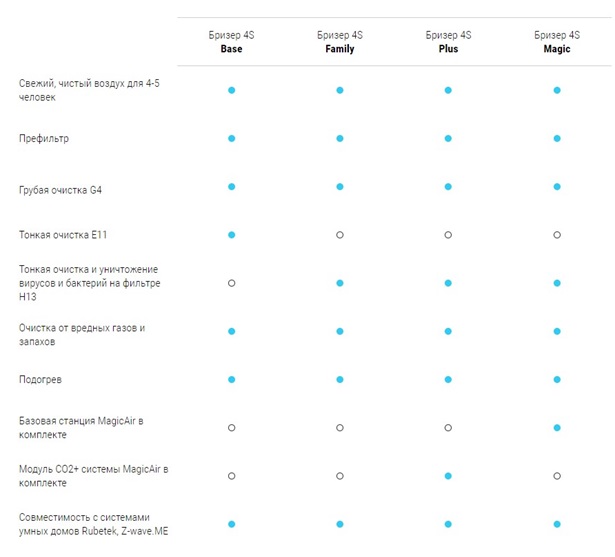Click the empty circle for Family in CO2+ module row
615x557 pixels.
click(x=340, y=476)
